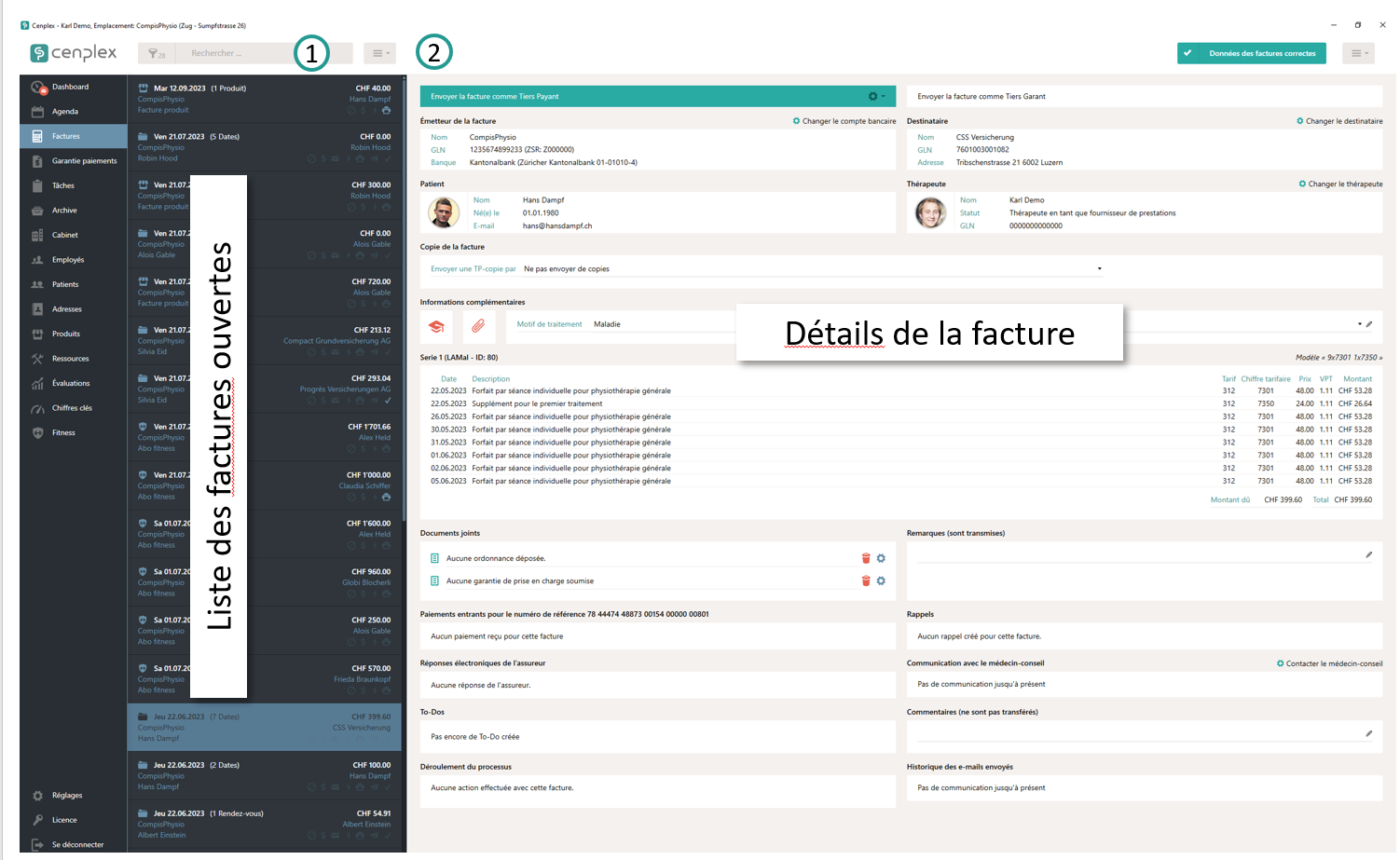Open gear dropdown on Tiers Payant button
Image resolution: width=1400 pixels, height=860 pixels.
pyautogui.click(x=876, y=96)
